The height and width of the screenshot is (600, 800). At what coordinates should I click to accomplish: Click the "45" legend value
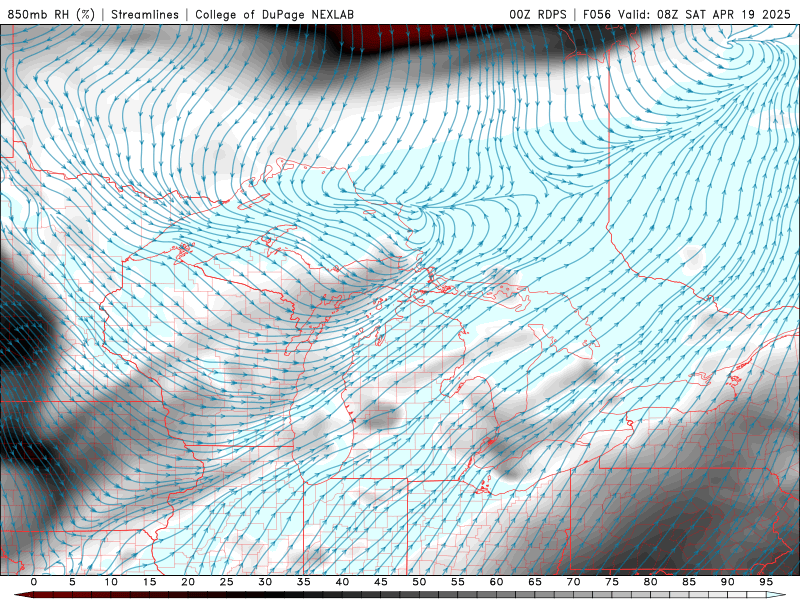tap(381, 582)
